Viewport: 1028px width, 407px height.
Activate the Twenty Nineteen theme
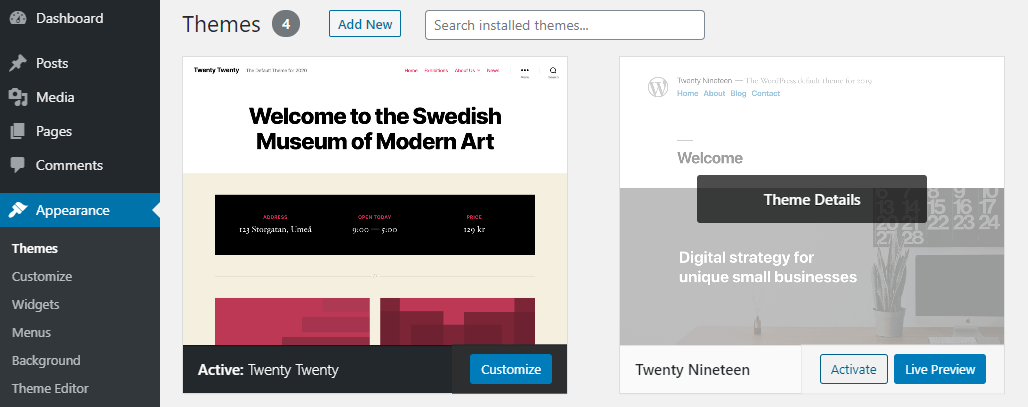(x=853, y=369)
